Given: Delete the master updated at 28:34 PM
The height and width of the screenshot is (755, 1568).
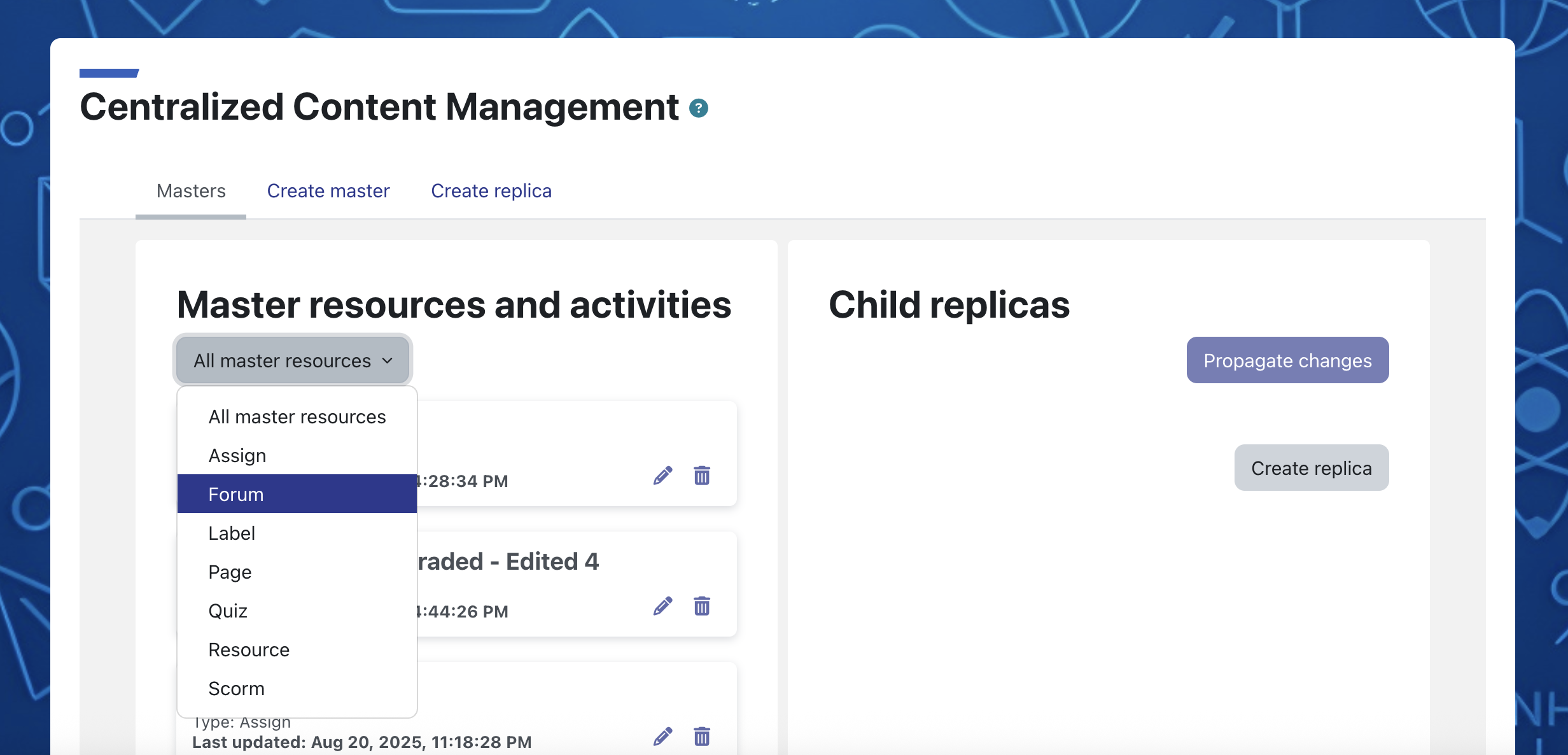Looking at the screenshot, I should [702, 476].
